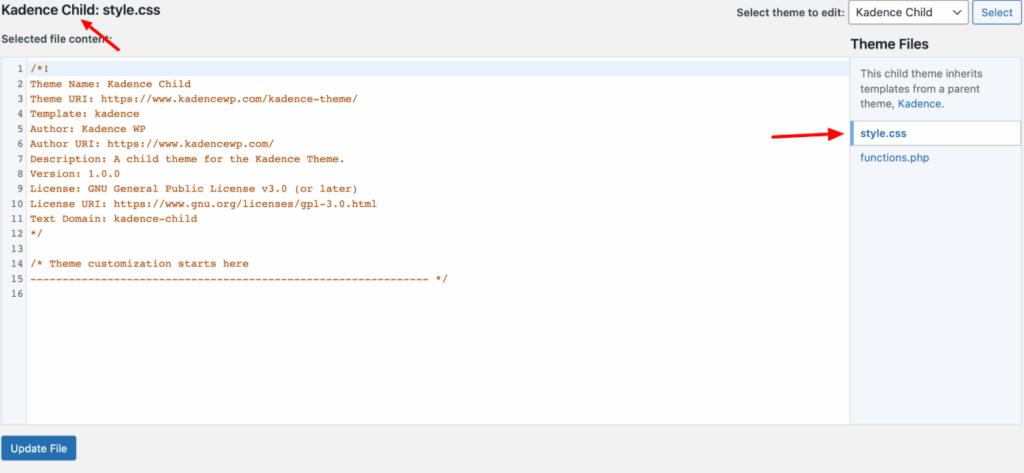Image resolution: width=1024 pixels, height=473 pixels.
Task: Click the Description code line
Action: pyautogui.click(x=187, y=159)
